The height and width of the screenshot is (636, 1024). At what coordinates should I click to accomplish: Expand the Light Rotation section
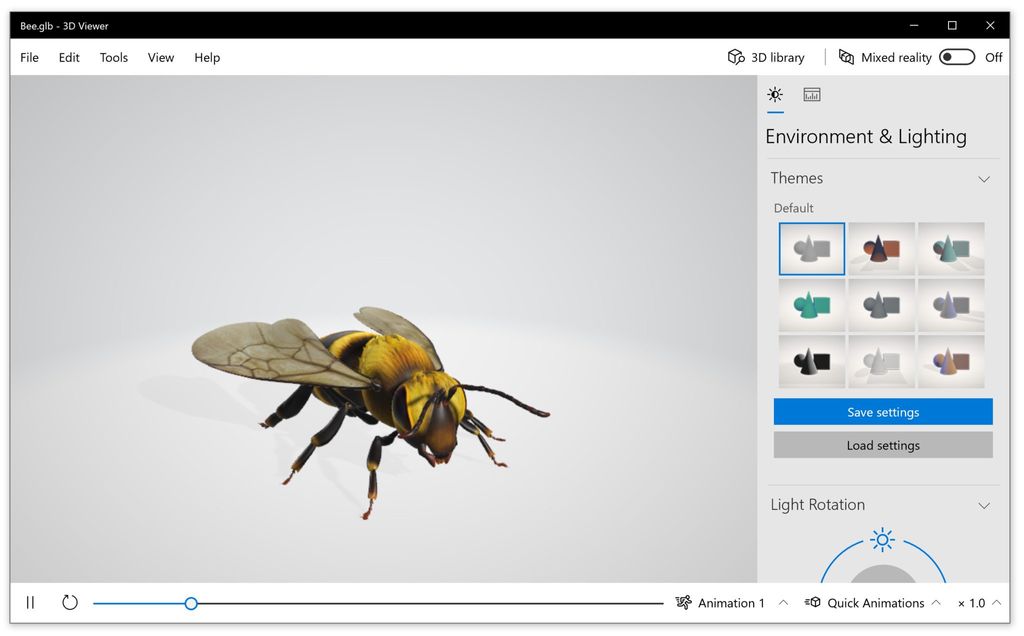coord(984,505)
